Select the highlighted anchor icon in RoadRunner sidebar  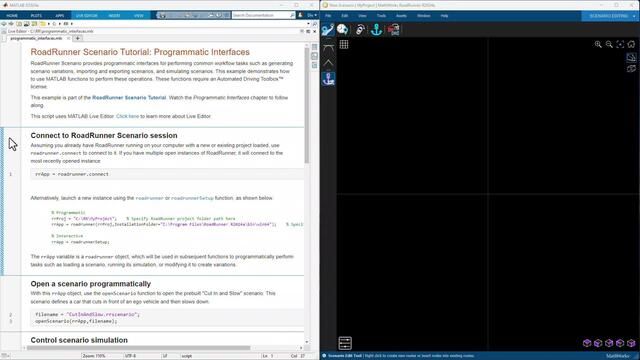pos(328,79)
